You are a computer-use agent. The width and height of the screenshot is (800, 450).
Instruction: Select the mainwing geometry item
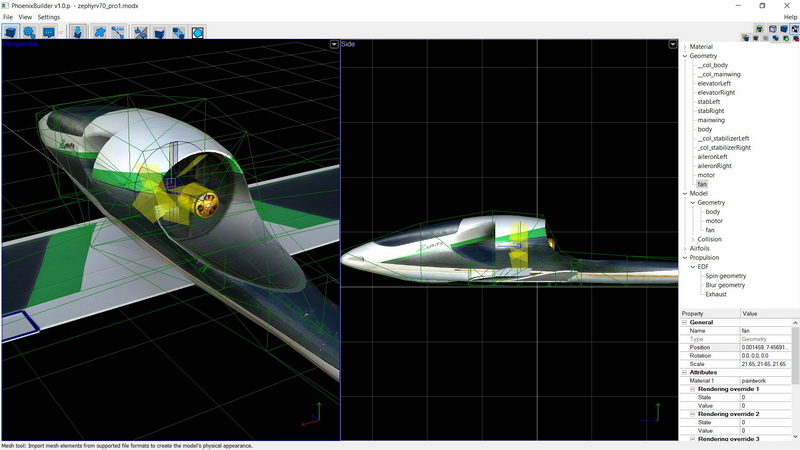click(x=711, y=120)
